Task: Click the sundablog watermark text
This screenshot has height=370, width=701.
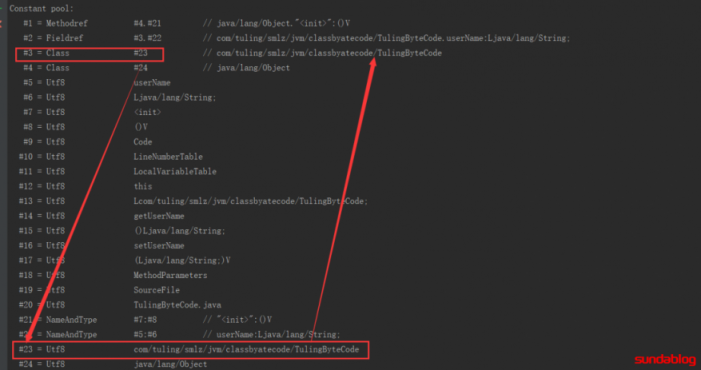Action: (665, 360)
